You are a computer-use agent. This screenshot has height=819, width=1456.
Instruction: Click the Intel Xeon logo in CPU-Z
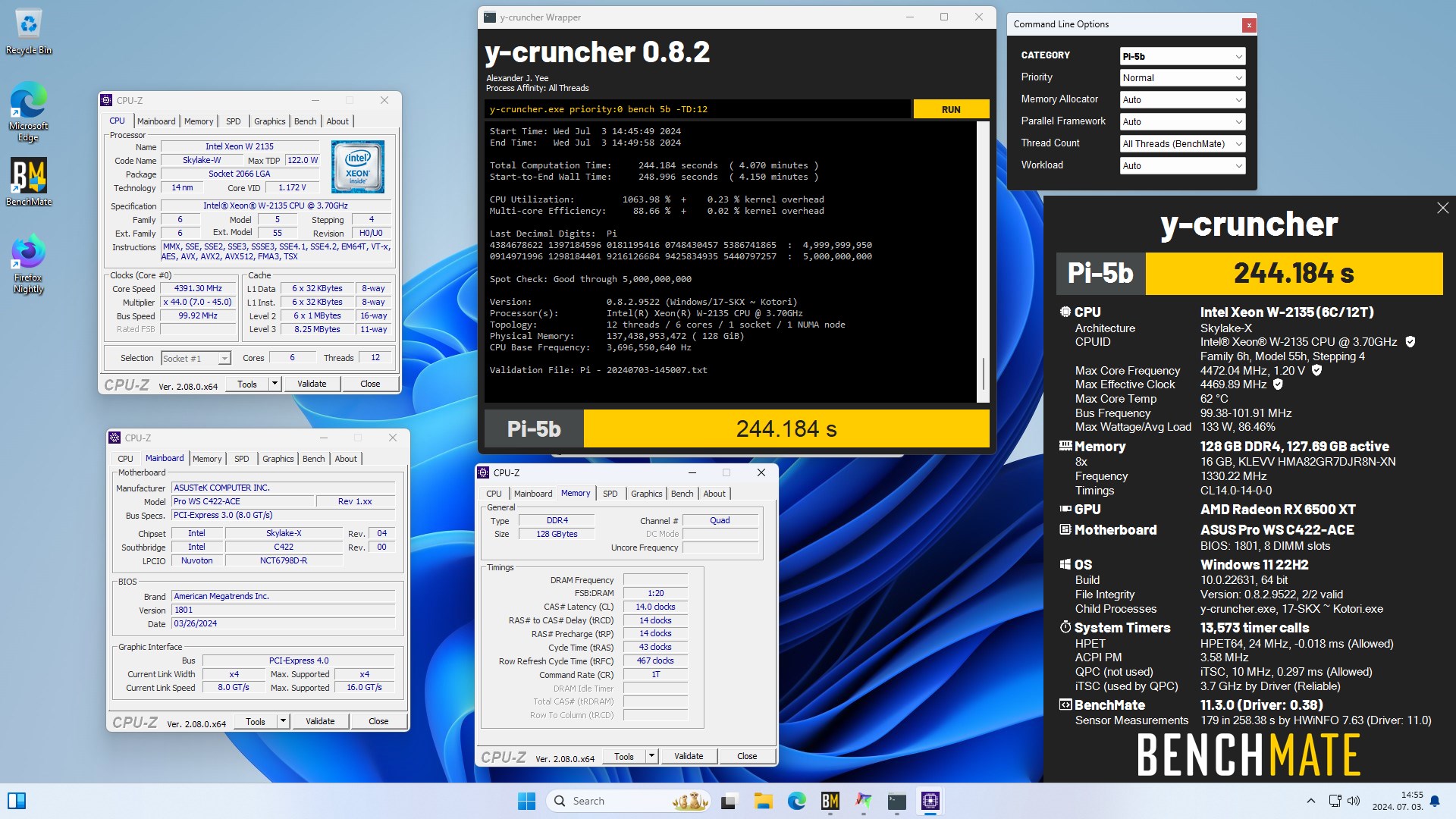tap(357, 167)
